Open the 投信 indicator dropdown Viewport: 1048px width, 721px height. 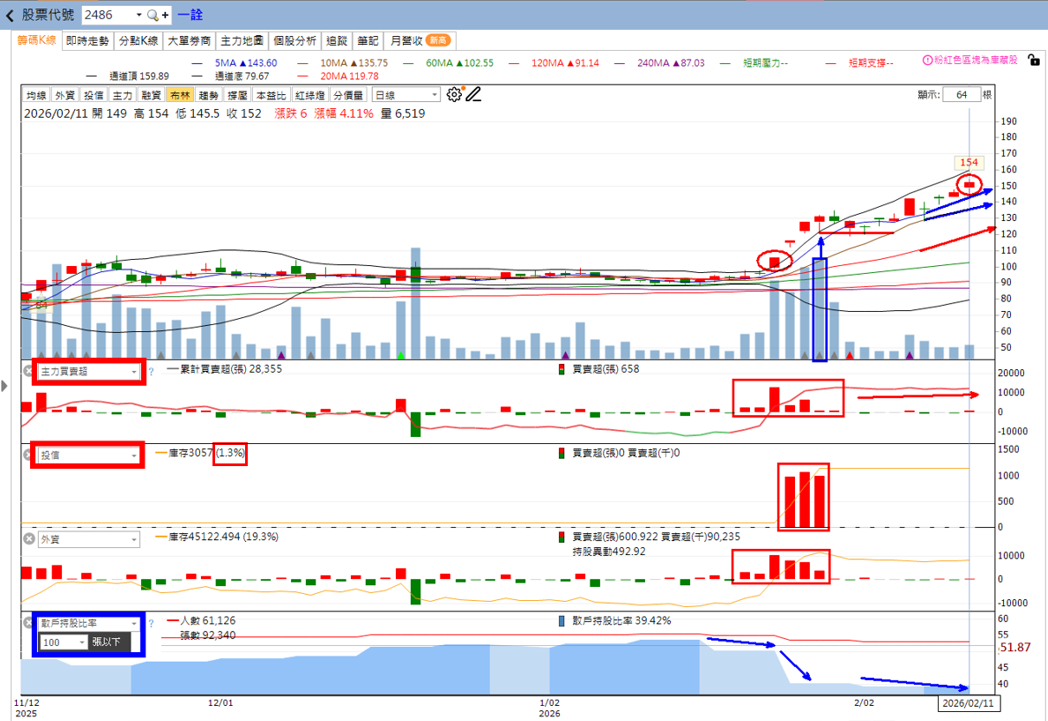(89, 455)
